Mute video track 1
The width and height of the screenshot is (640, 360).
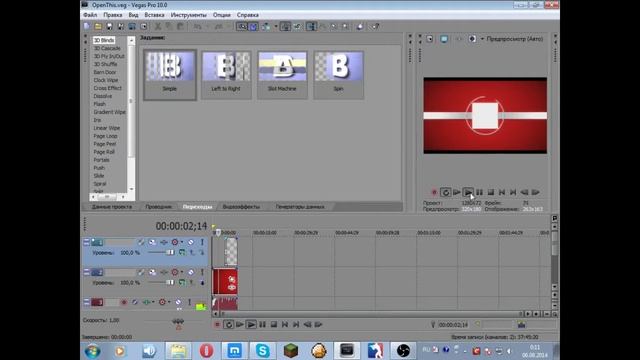(x=191, y=242)
